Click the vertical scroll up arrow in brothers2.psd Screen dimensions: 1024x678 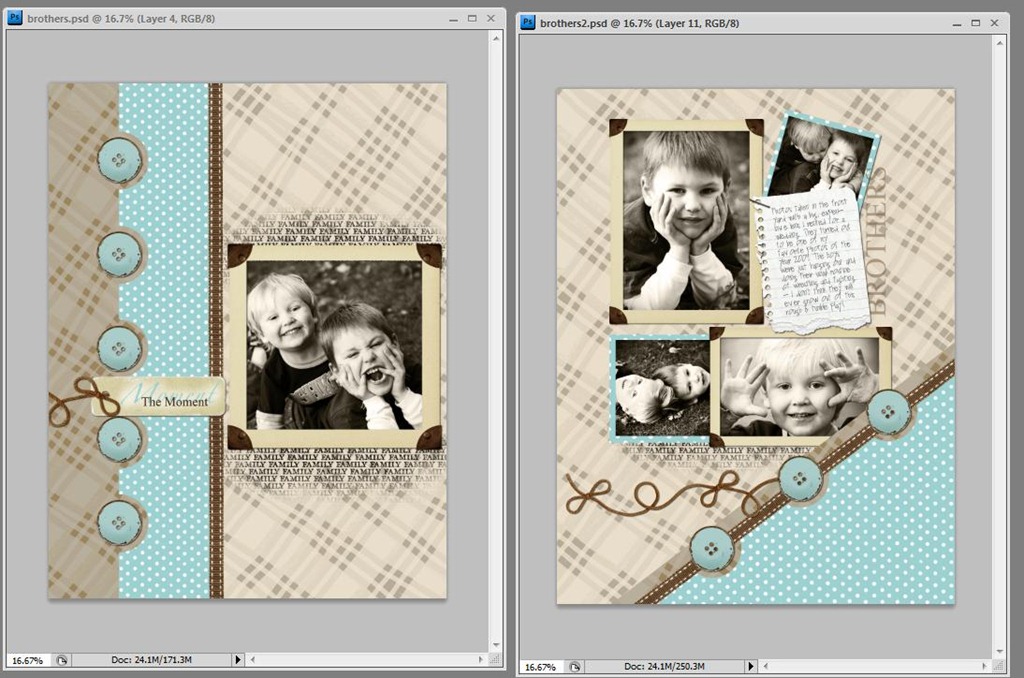(999, 43)
